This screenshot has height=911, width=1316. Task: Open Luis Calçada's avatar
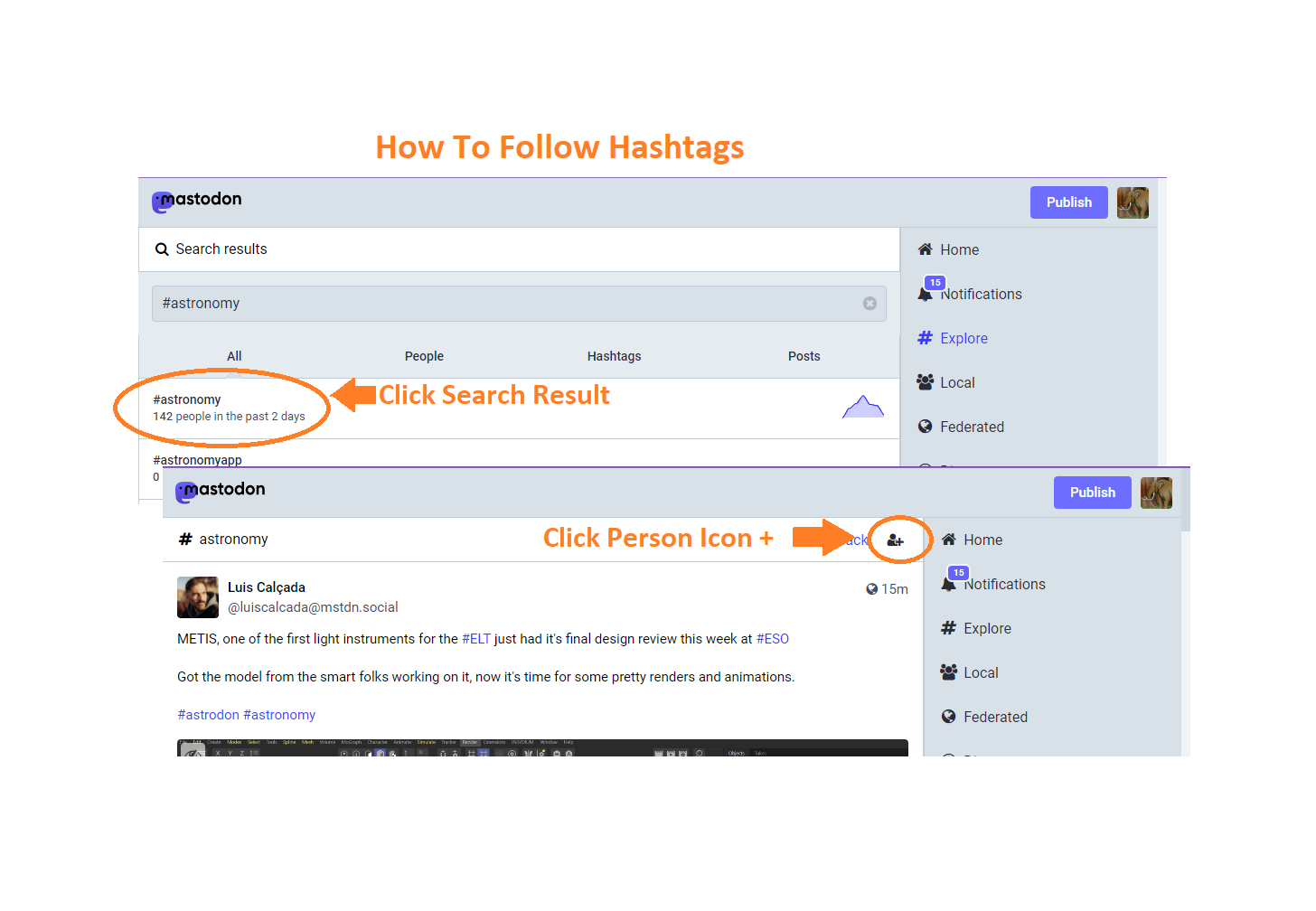point(198,597)
